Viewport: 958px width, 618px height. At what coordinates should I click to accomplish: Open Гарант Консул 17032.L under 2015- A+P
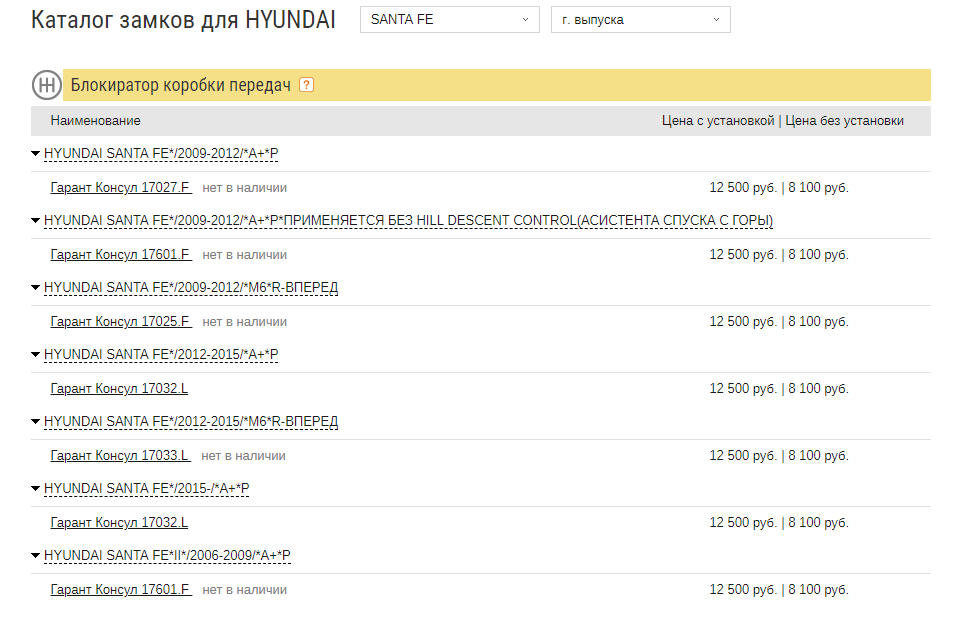(x=119, y=523)
